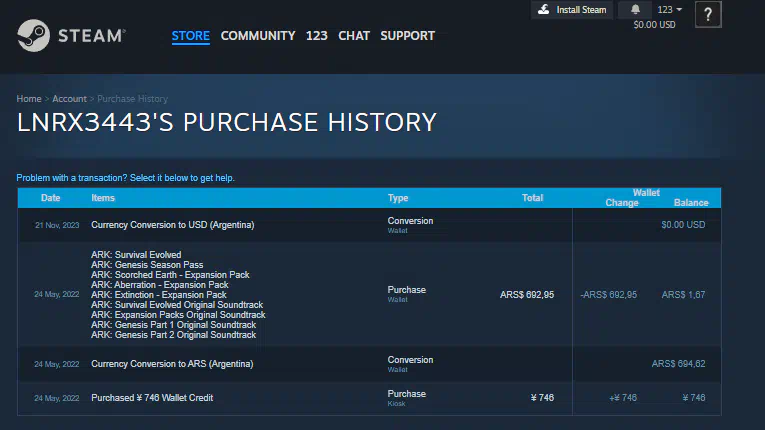This screenshot has width=765, height=430.
Task: Open notifications bell icon
Action: pyautogui.click(x=635, y=9)
